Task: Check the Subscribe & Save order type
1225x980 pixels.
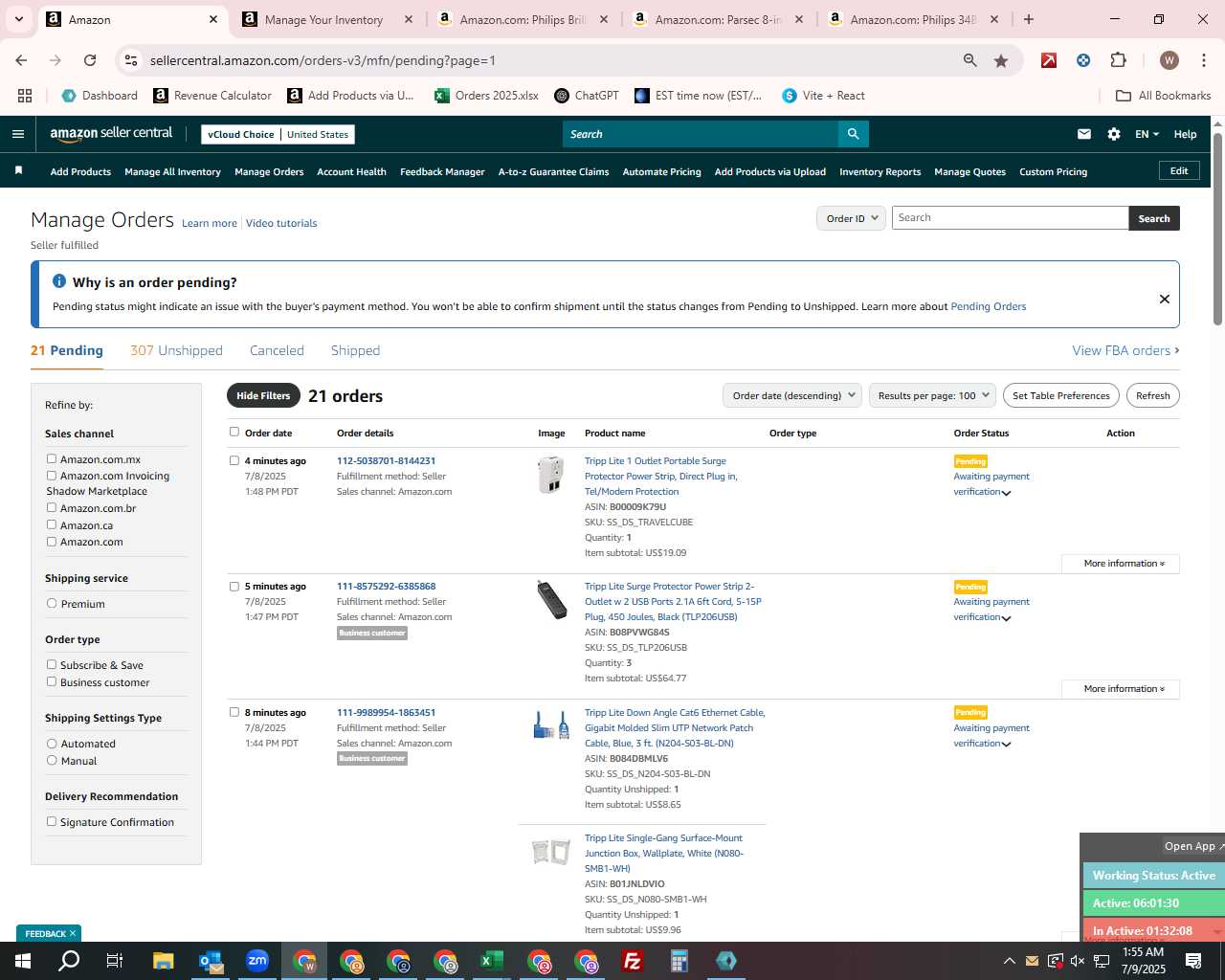Action: [x=52, y=664]
